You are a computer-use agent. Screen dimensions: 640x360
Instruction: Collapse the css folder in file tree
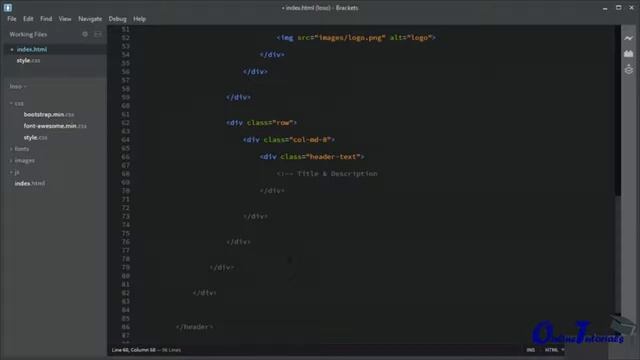click(17, 104)
